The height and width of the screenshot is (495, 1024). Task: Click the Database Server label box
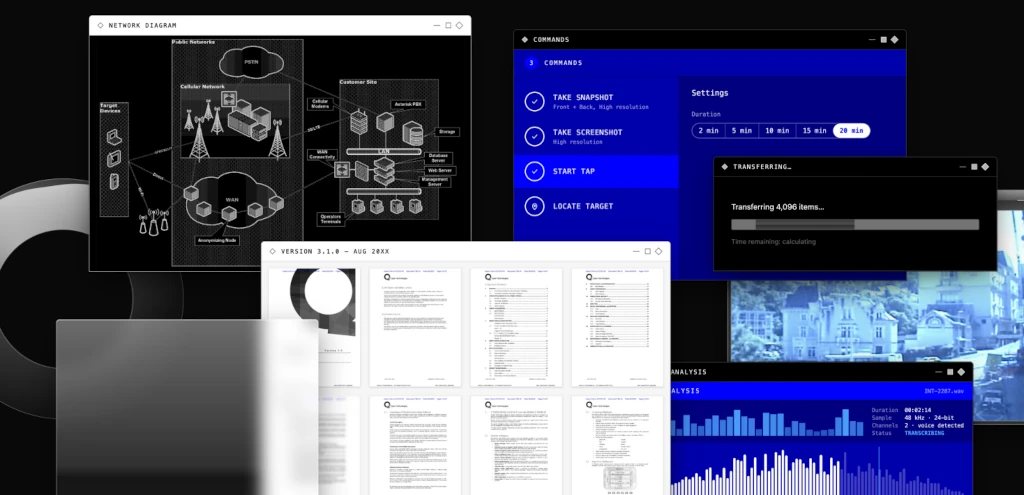(x=439, y=158)
